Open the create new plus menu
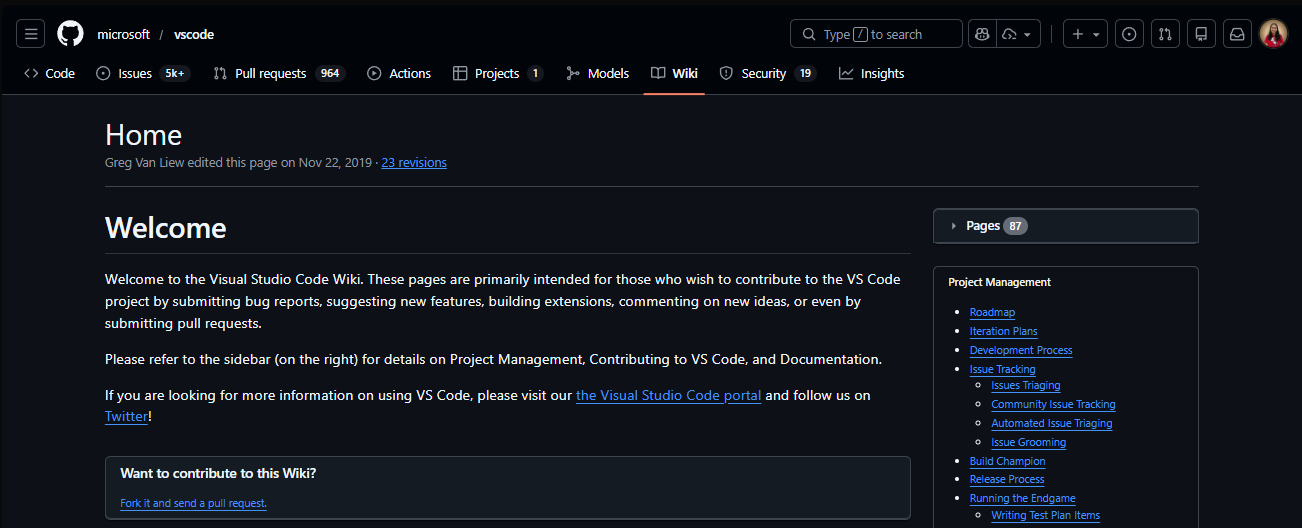The width and height of the screenshot is (1302, 528). click(1085, 34)
